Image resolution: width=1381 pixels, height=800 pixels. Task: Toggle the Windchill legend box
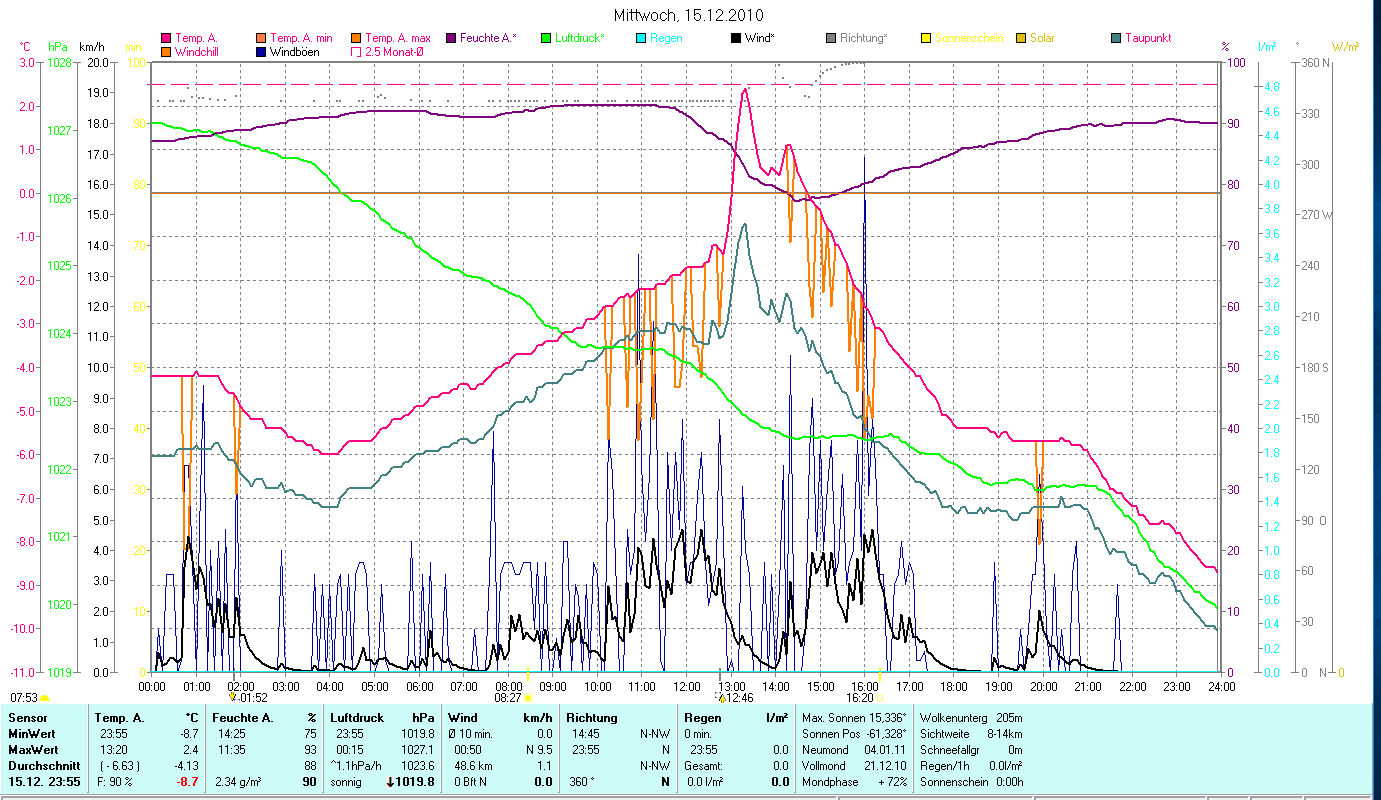166,51
